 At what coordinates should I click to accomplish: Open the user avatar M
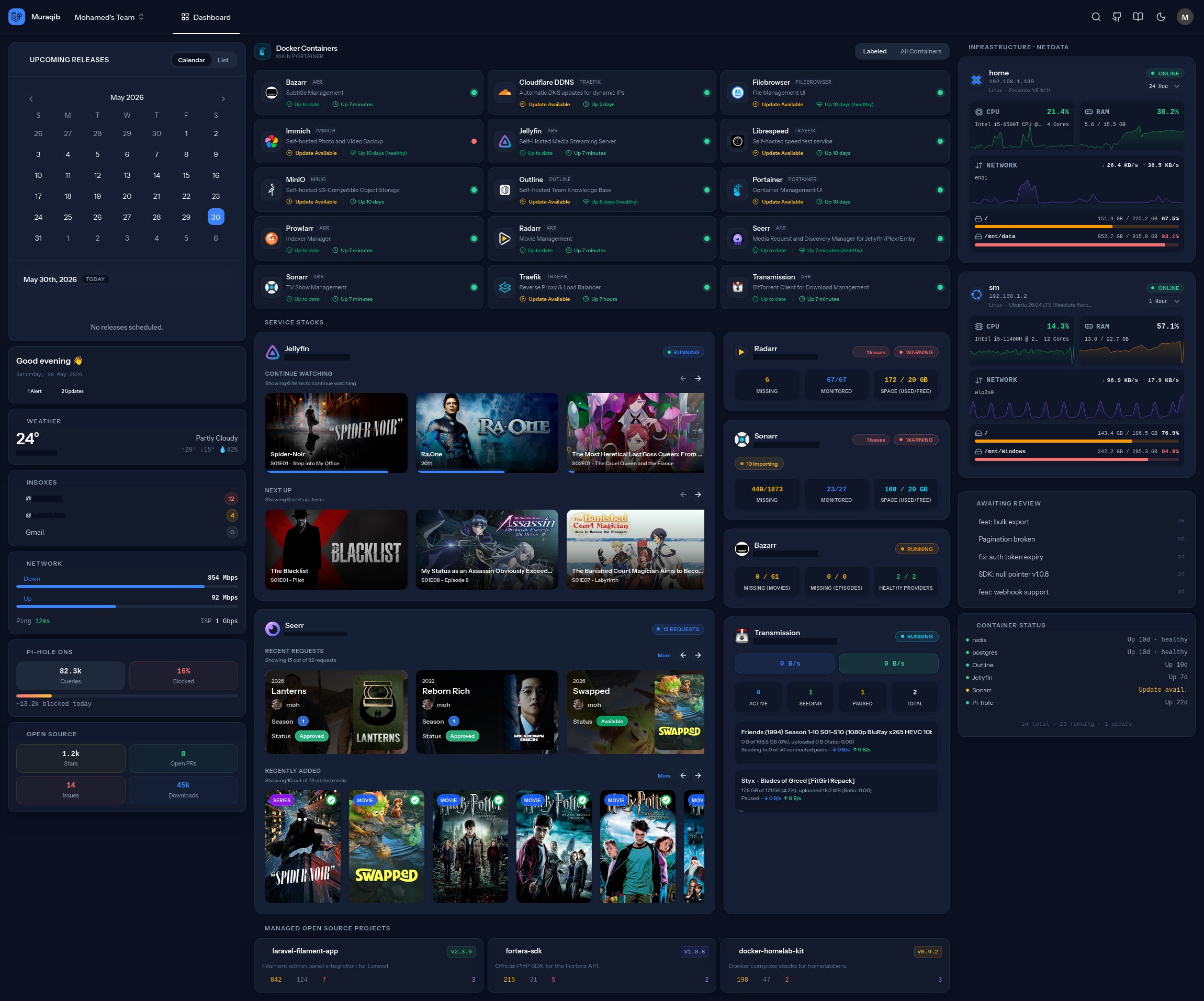point(1185,17)
